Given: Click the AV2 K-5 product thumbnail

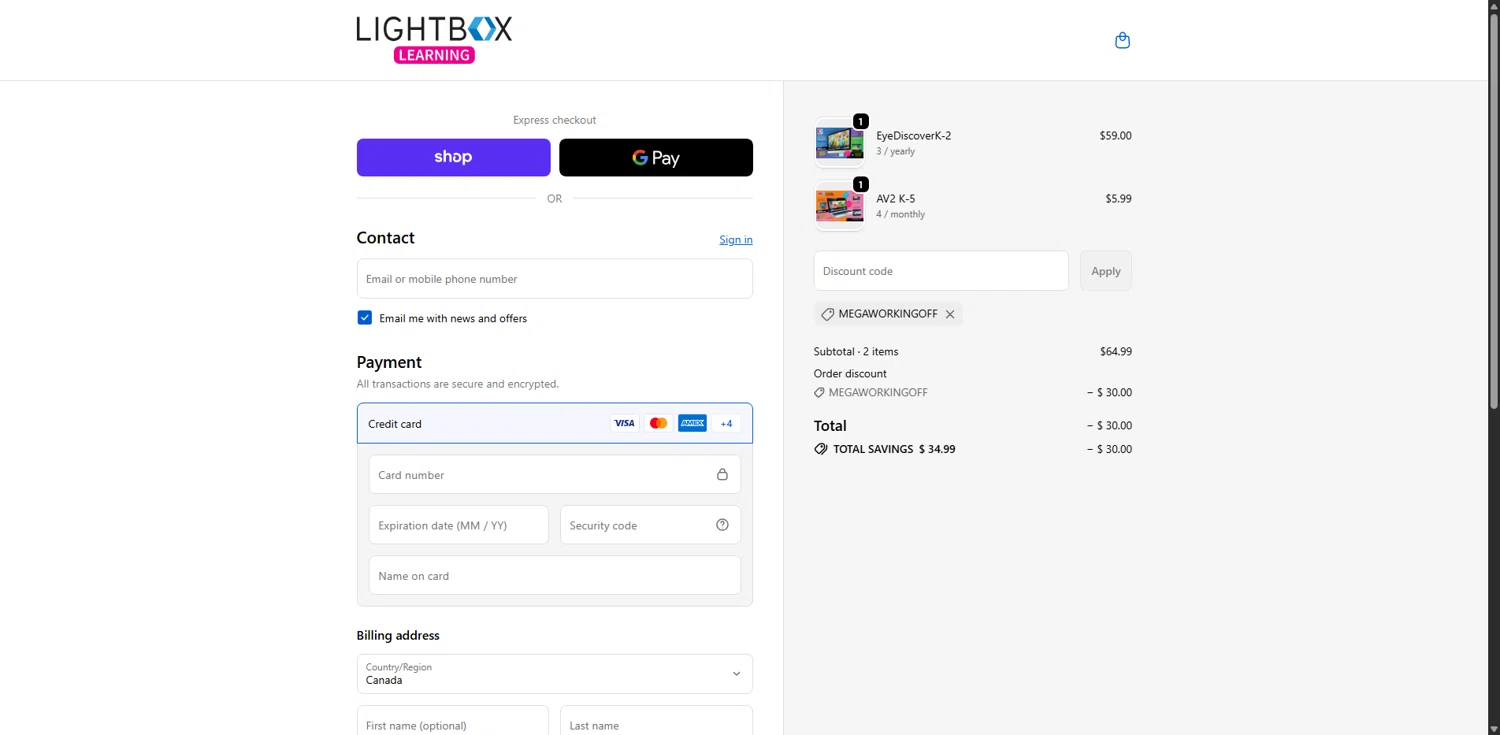Looking at the screenshot, I should pos(839,206).
